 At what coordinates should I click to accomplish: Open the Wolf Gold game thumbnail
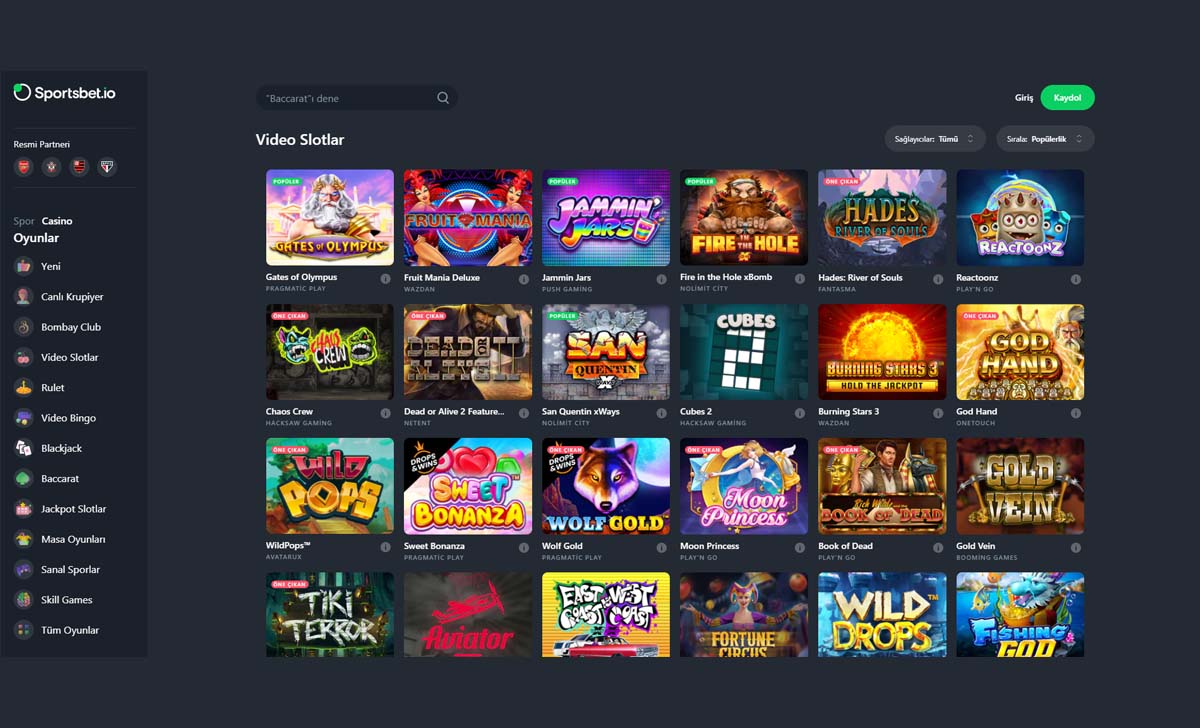[x=606, y=486]
